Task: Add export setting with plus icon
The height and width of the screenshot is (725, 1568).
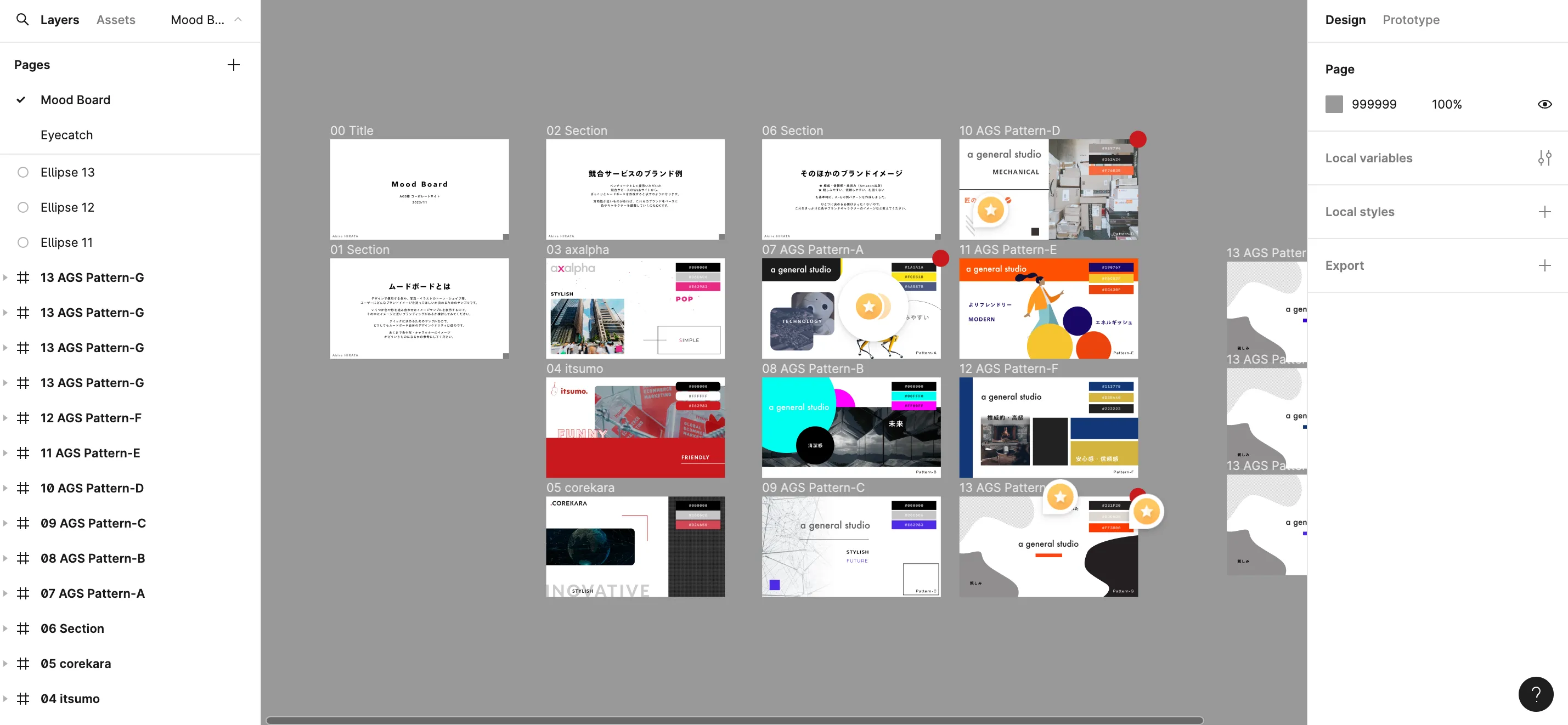Action: click(1544, 266)
